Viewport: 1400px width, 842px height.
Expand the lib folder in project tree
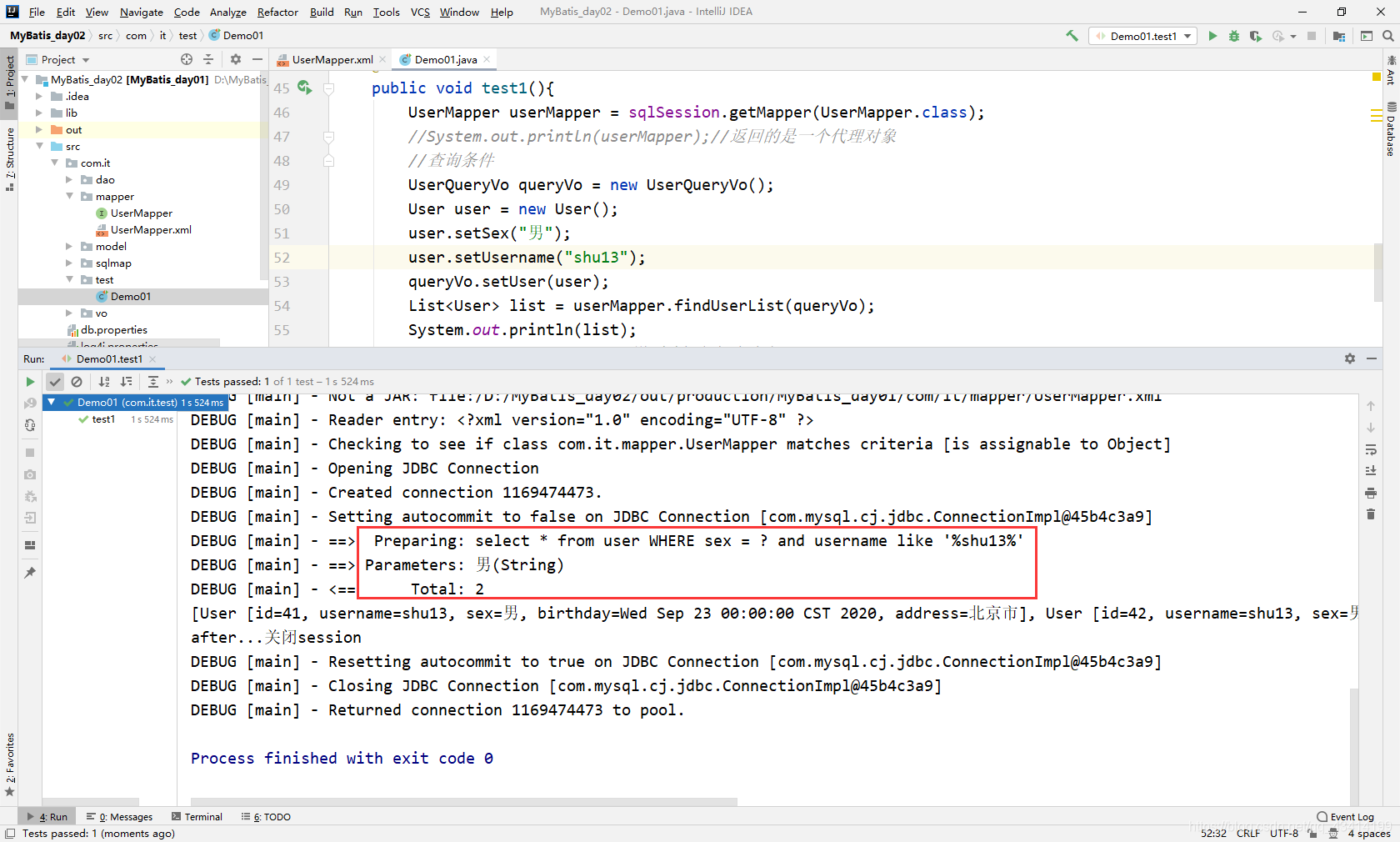tap(38, 113)
